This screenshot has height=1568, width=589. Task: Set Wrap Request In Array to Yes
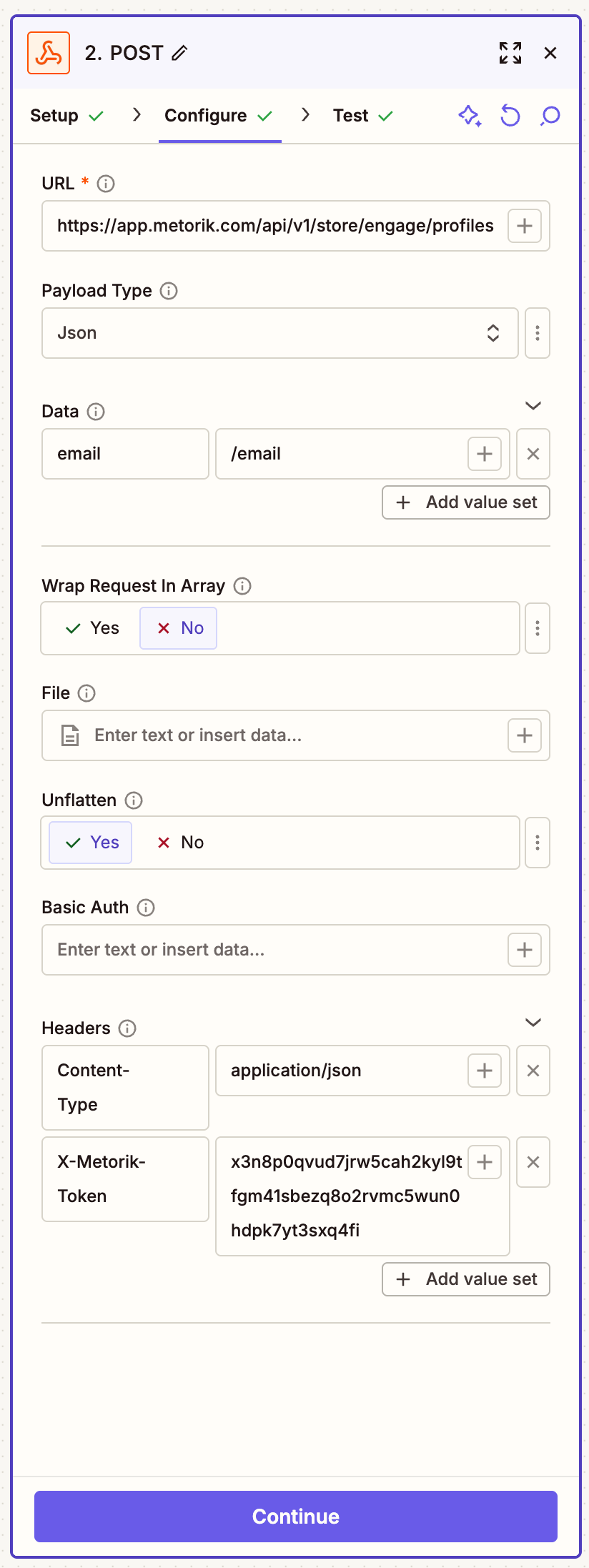coord(92,628)
